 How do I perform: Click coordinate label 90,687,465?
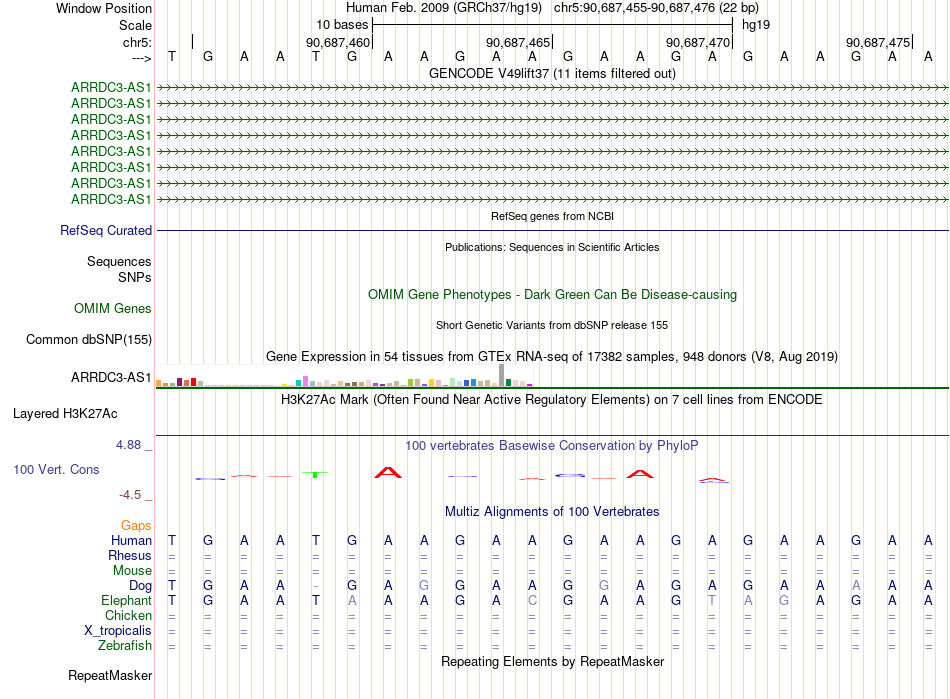[x=518, y=42]
